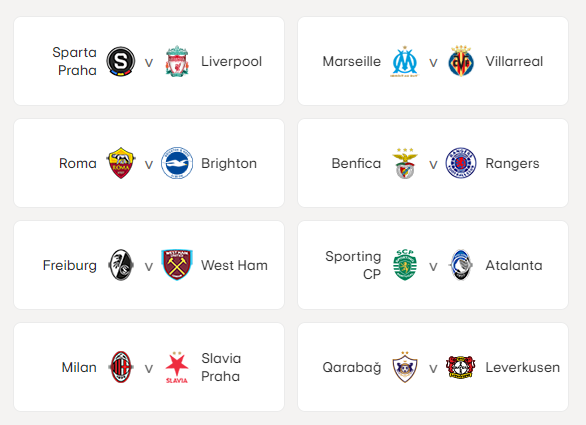Click the Brighton team name
Image resolution: width=586 pixels, height=425 pixels.
coord(229,163)
